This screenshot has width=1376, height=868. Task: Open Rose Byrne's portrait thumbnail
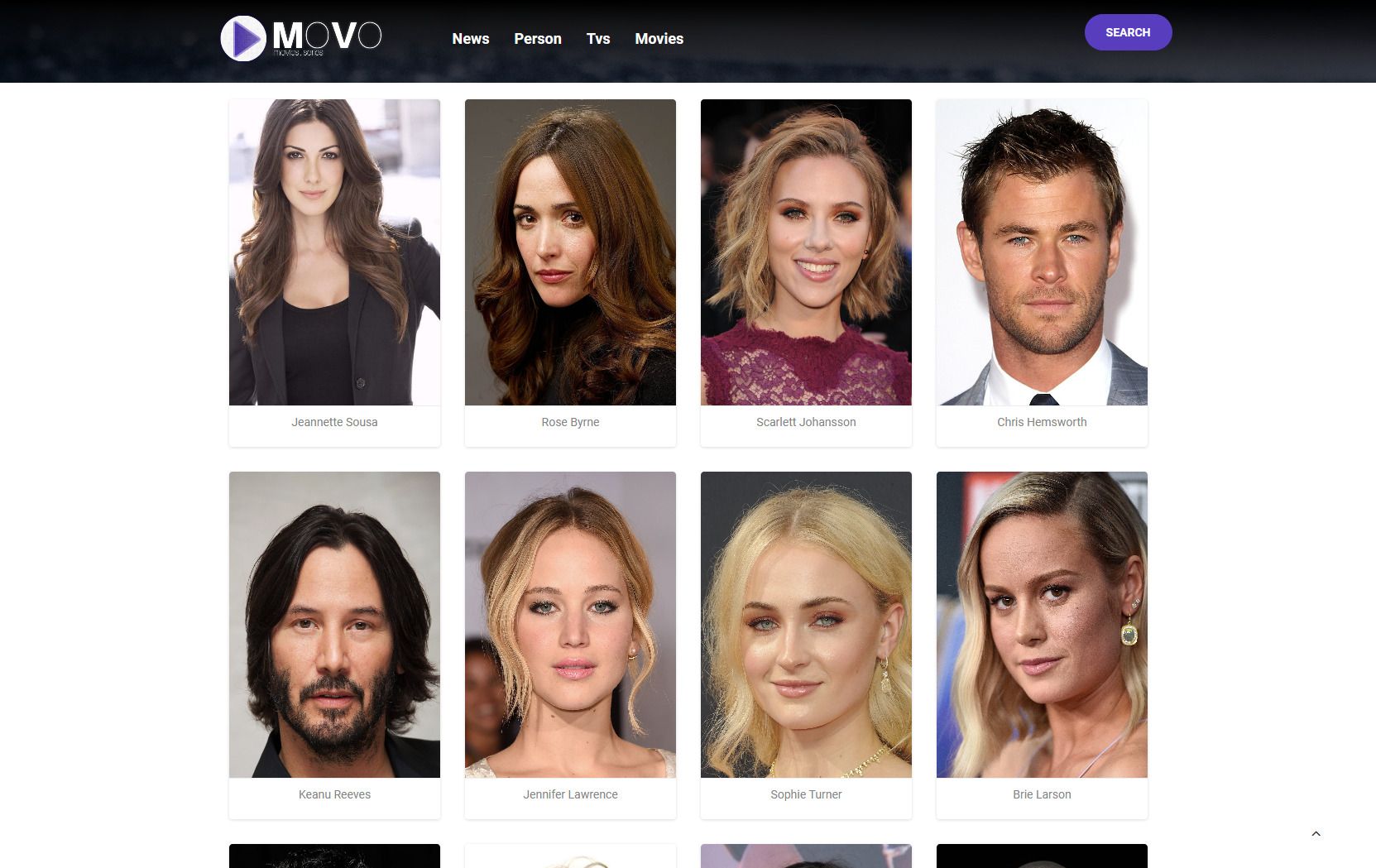tap(570, 252)
